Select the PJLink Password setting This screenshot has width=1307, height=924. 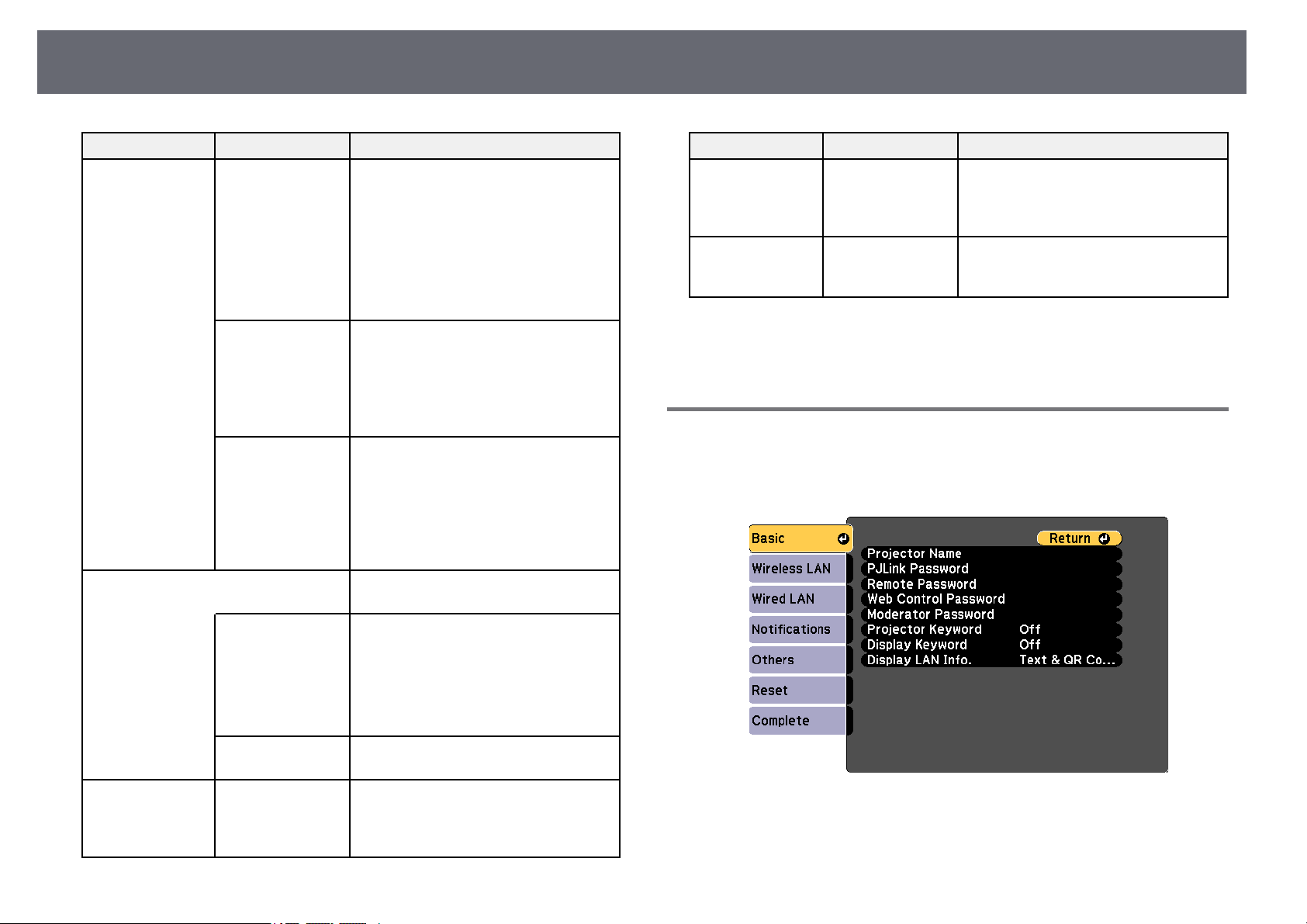coord(991,569)
